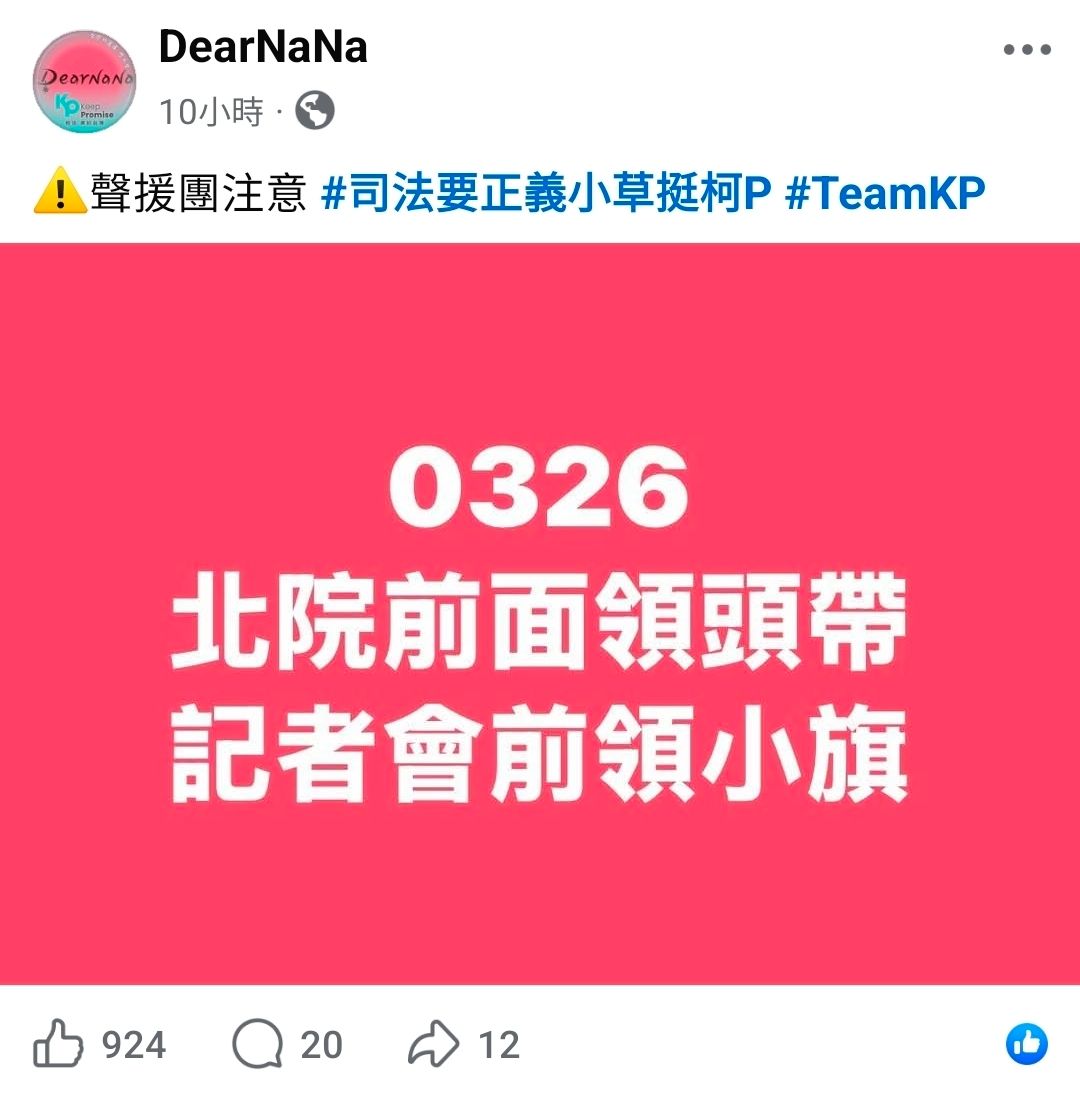This screenshot has width=1080, height=1097.
Task: Open the #司法要正義小草挺柯P hashtag
Action: [x=546, y=192]
